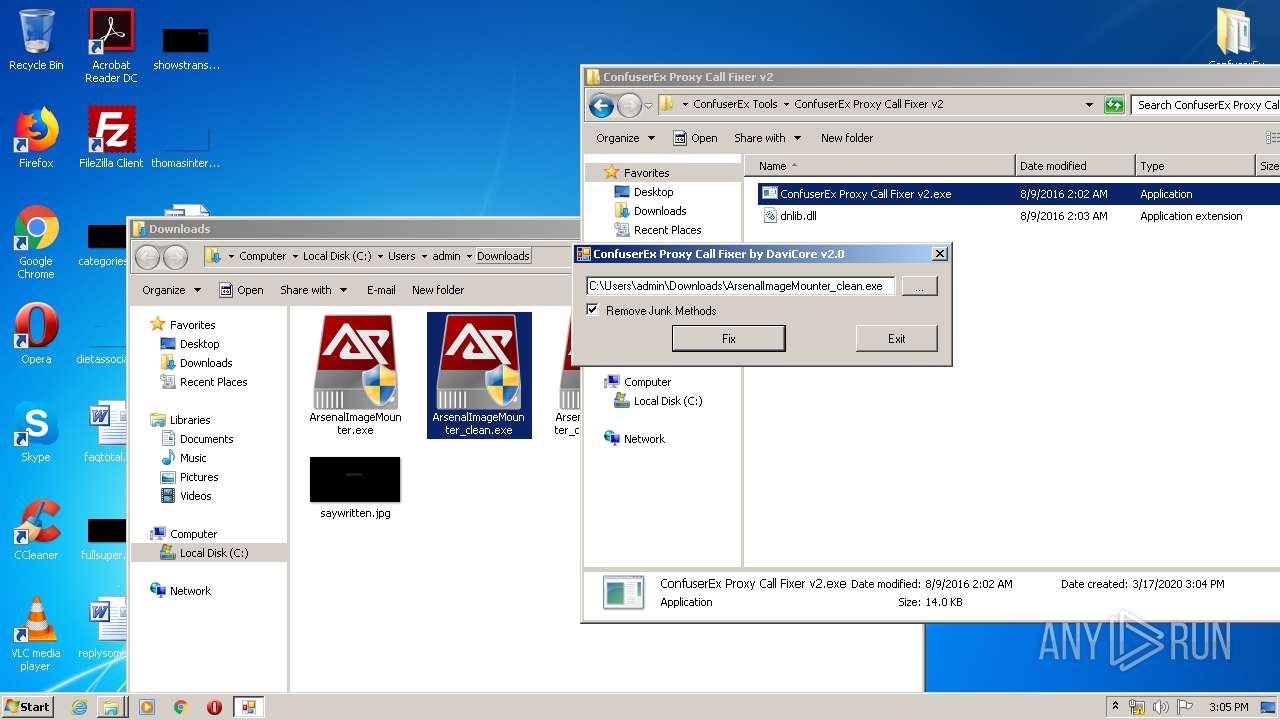Viewport: 1280px width, 720px height.
Task: Click Open in ConfuserEx window toolbar
Action: (x=695, y=138)
